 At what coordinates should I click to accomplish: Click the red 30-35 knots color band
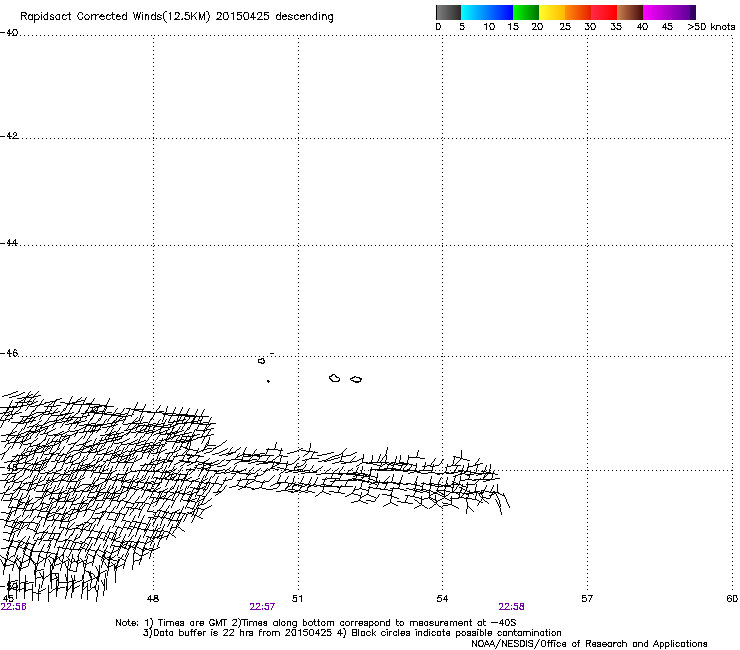tap(604, 12)
